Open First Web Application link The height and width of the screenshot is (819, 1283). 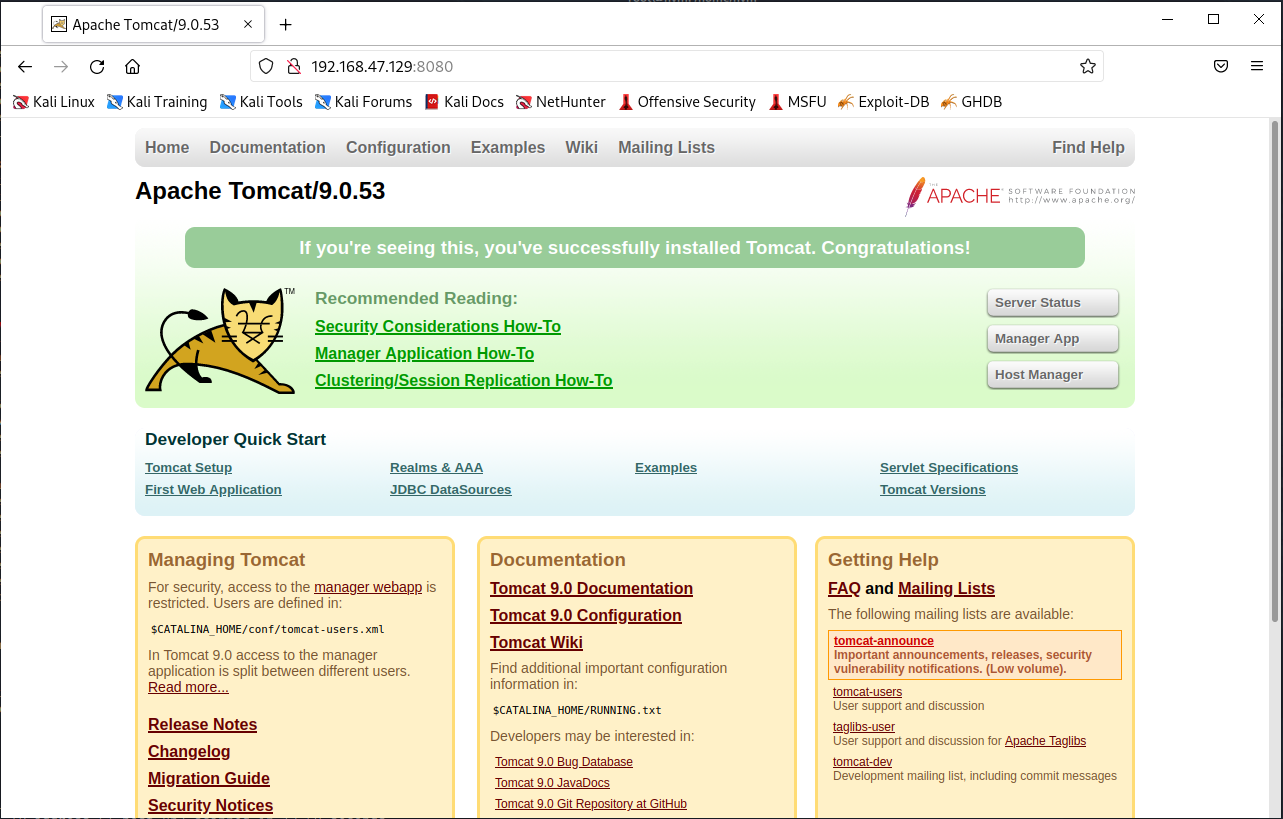(213, 490)
